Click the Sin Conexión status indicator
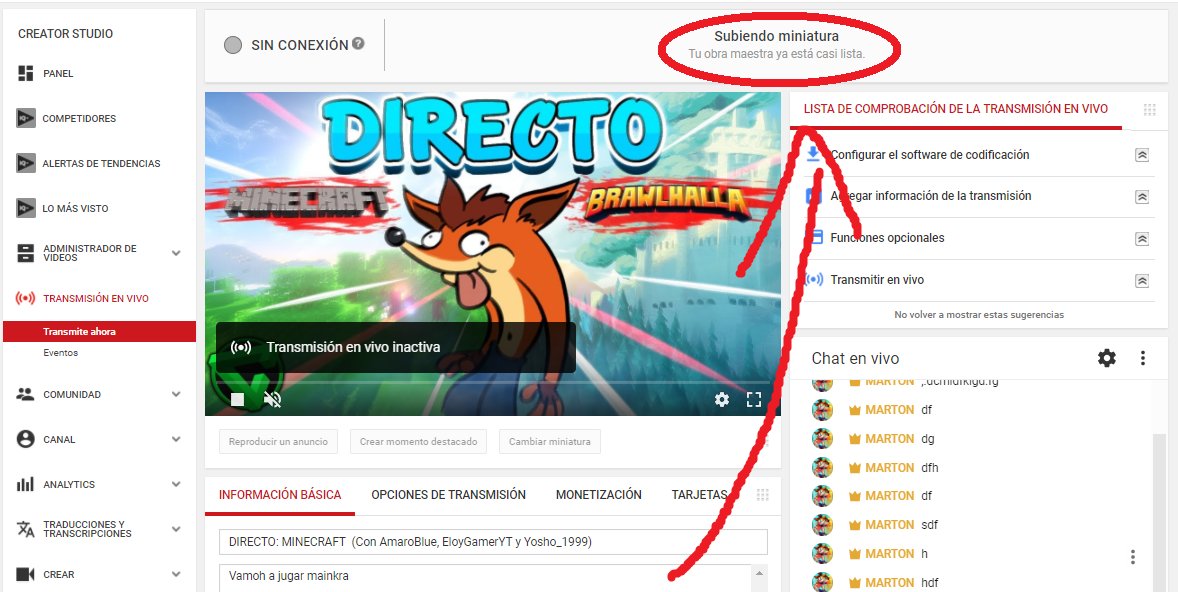Viewport: 1178px width, 592px height. pyautogui.click(x=233, y=45)
